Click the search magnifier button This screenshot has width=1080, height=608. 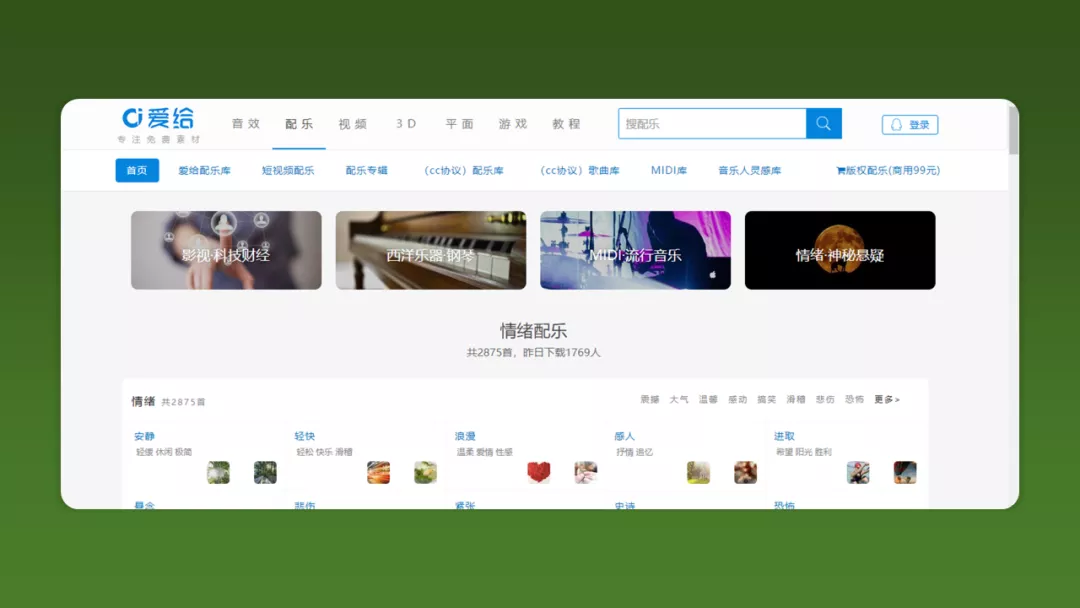[824, 124]
